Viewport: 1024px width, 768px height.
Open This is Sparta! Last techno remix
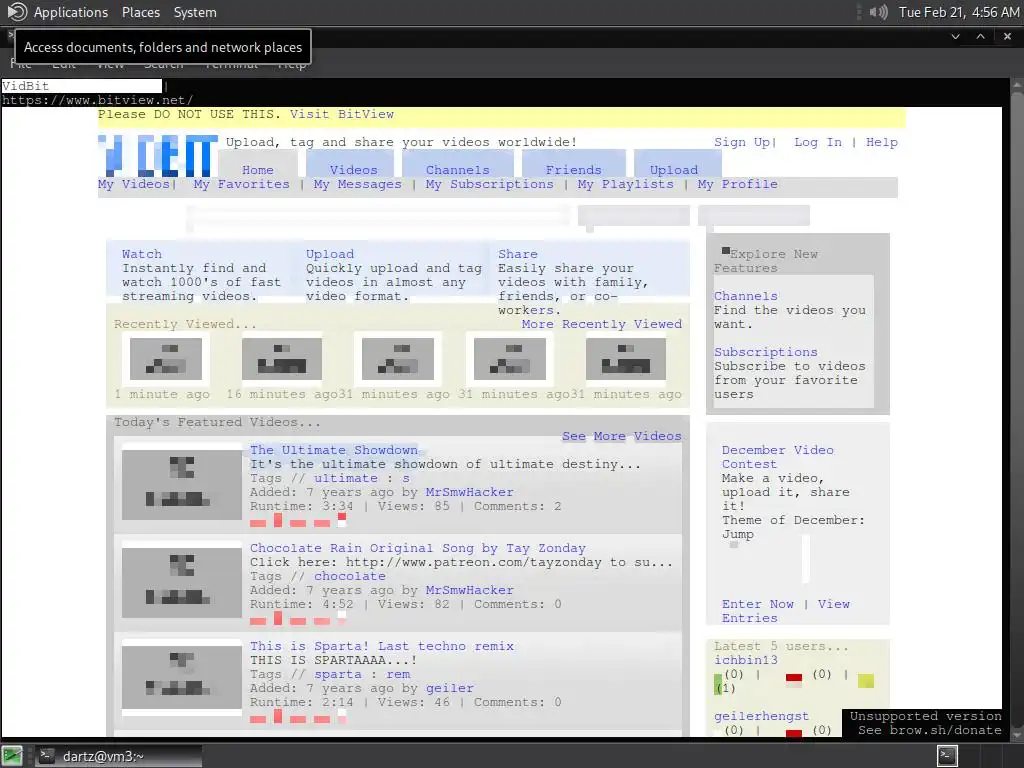[x=382, y=646]
